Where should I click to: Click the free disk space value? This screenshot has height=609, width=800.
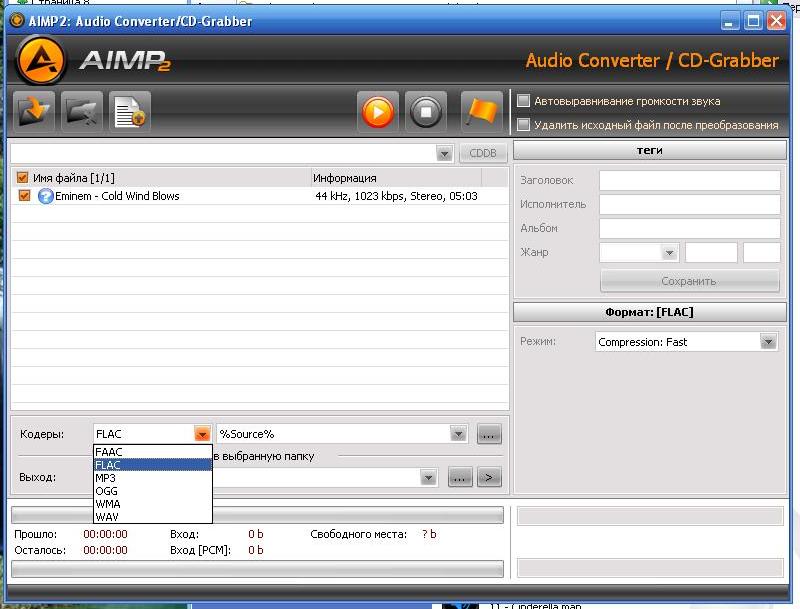pyautogui.click(x=429, y=534)
